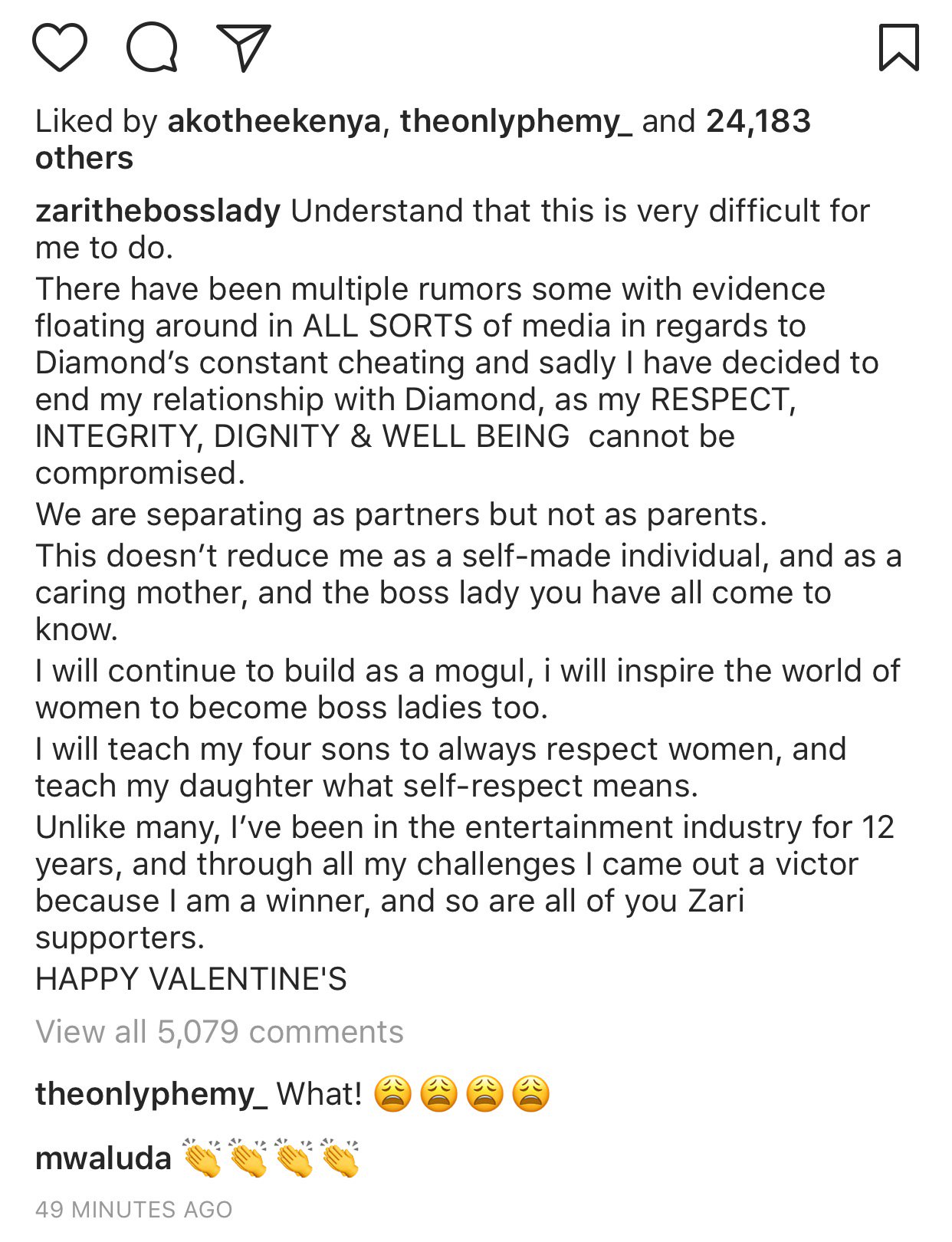Open mwaluda's profile from the comment
The height and width of the screenshot is (1242, 952).
103,1158
